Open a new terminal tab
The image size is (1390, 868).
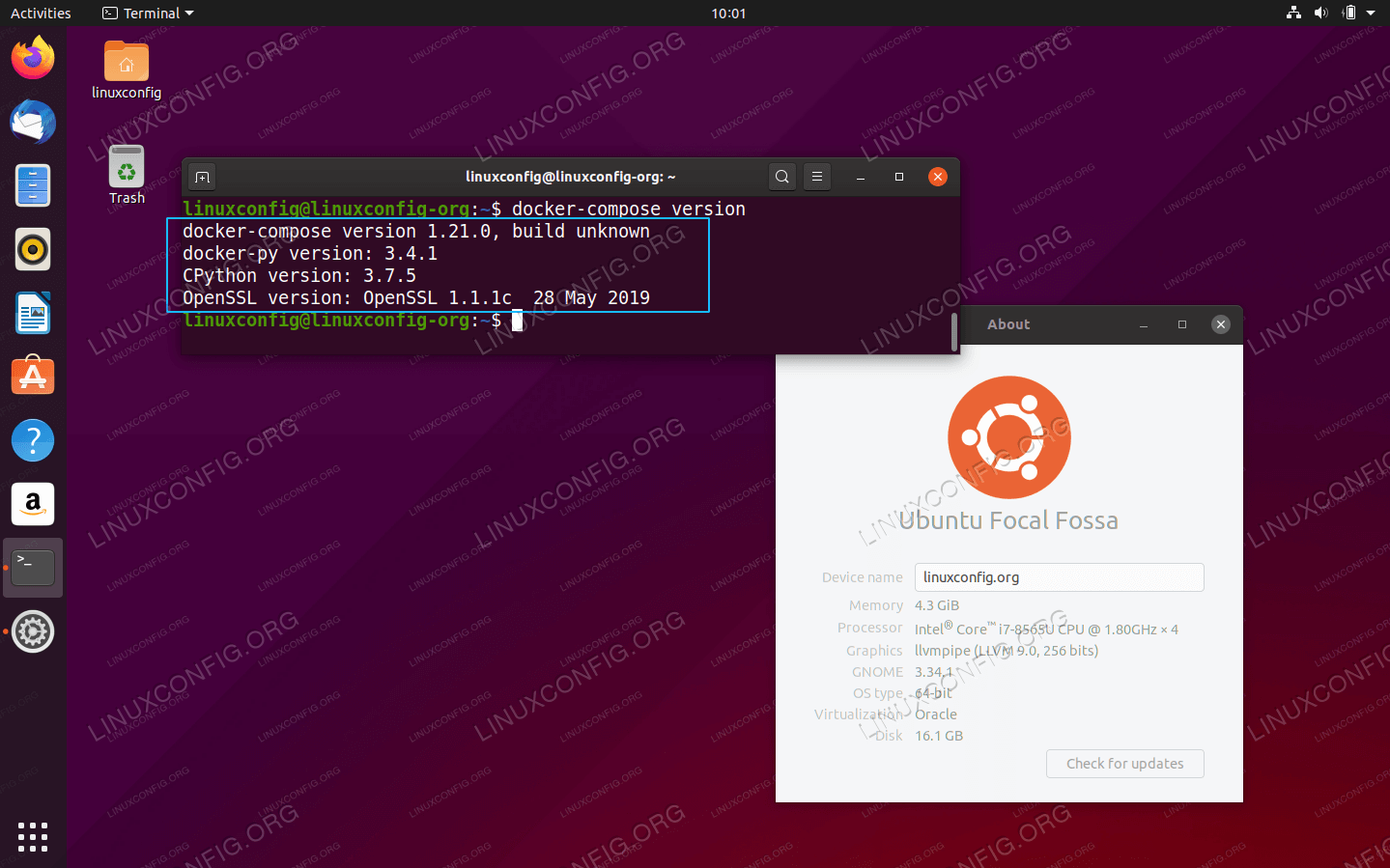(x=202, y=177)
